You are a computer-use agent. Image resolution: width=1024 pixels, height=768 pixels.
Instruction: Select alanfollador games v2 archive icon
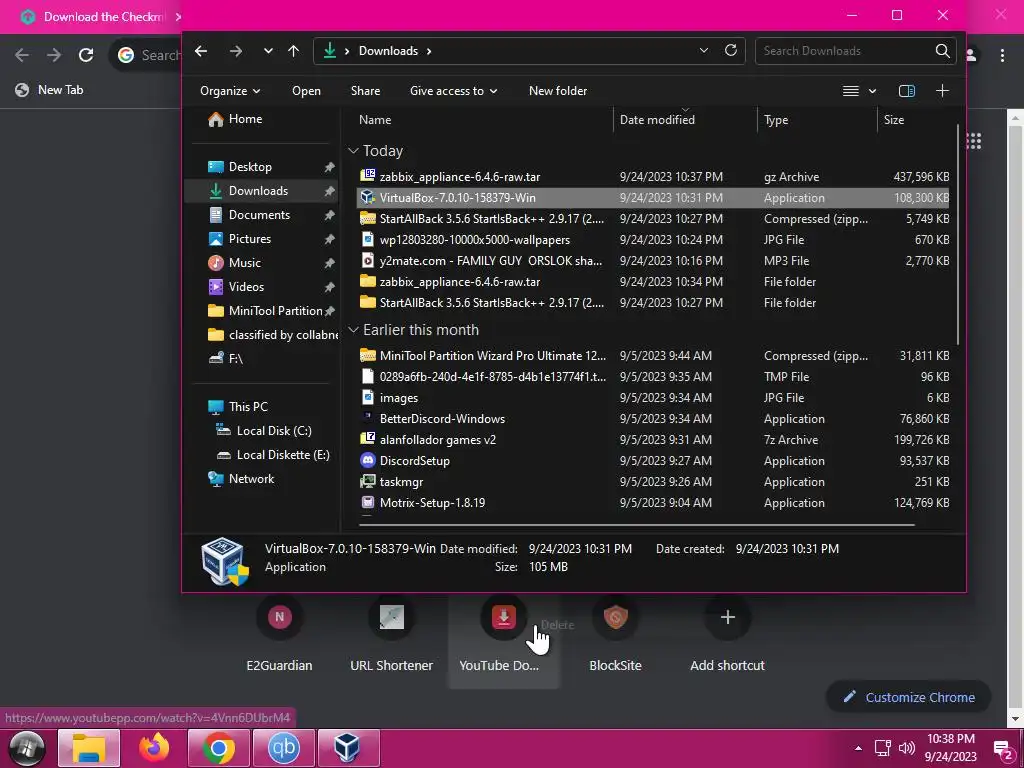368,439
